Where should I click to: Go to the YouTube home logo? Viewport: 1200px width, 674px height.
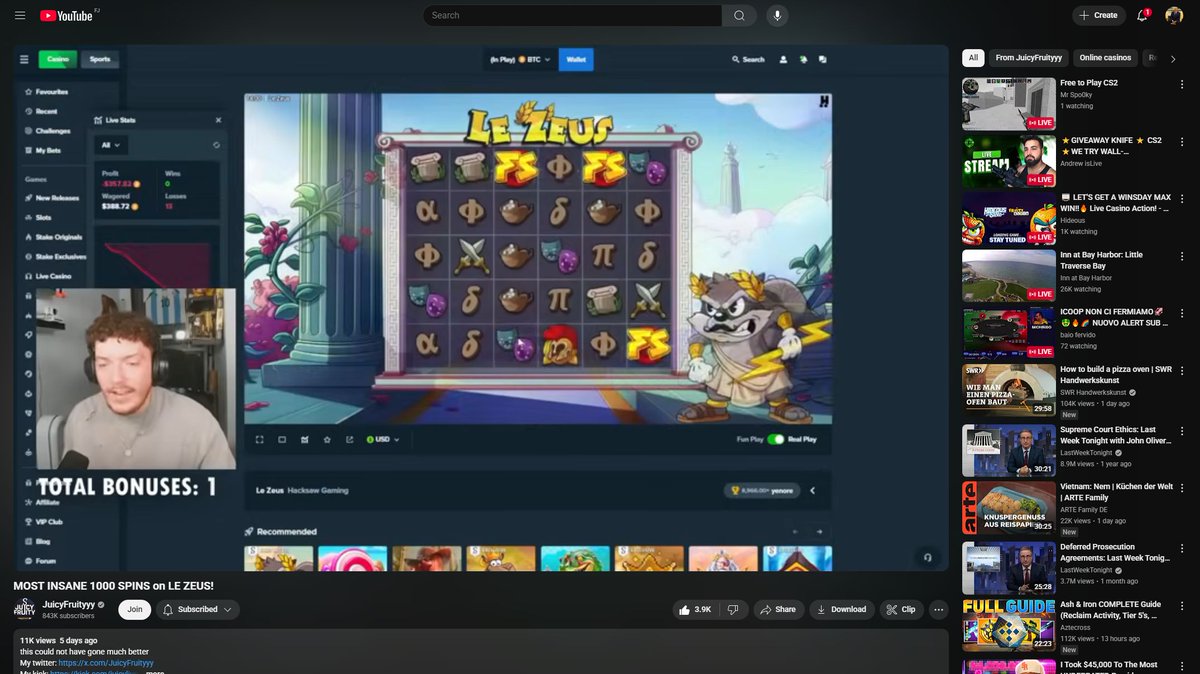(69, 15)
